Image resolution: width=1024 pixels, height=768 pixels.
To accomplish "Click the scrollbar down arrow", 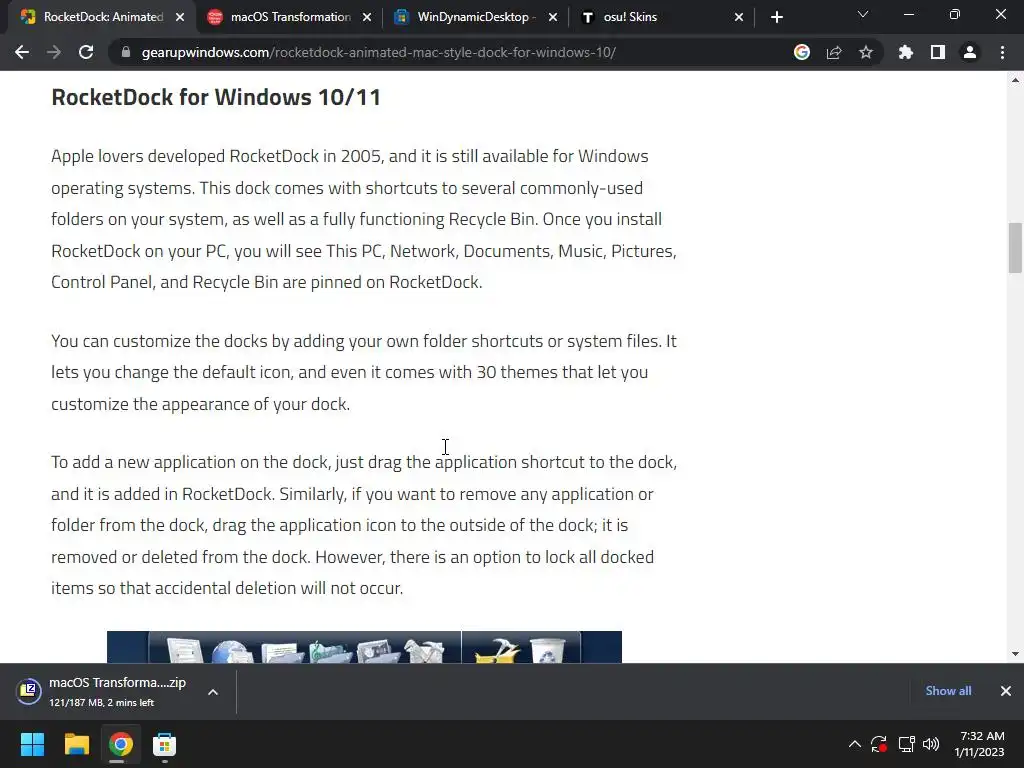I will (x=1015, y=654).
